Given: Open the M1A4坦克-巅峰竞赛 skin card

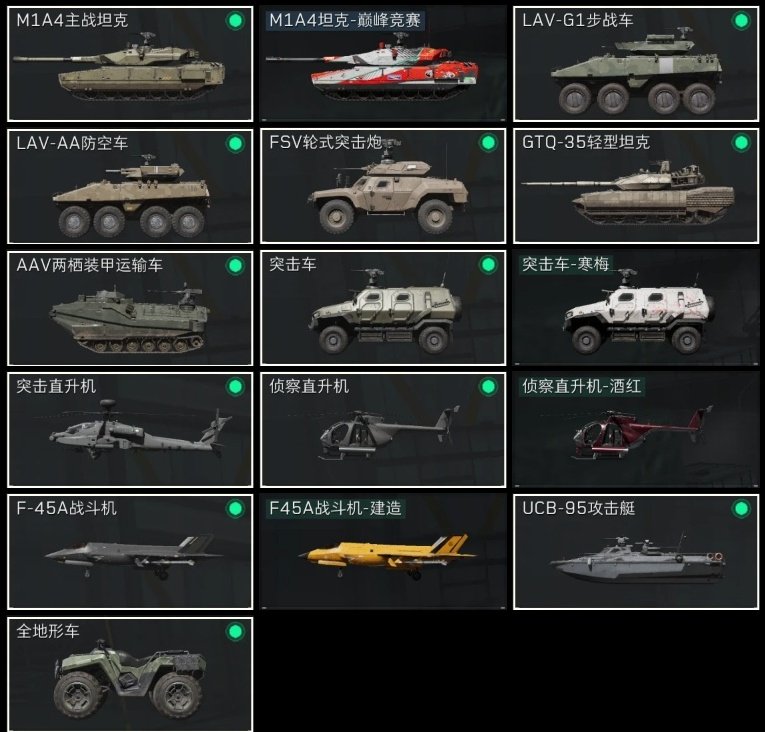Looking at the screenshot, I should 383,63.
